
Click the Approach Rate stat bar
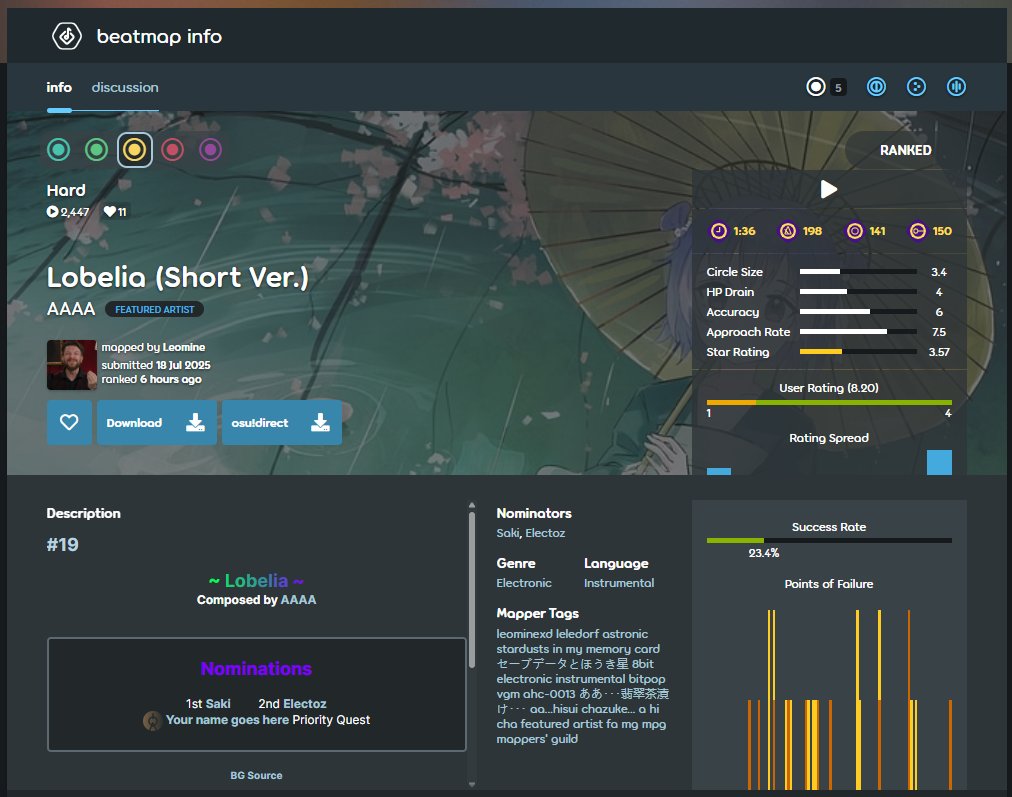click(858, 332)
